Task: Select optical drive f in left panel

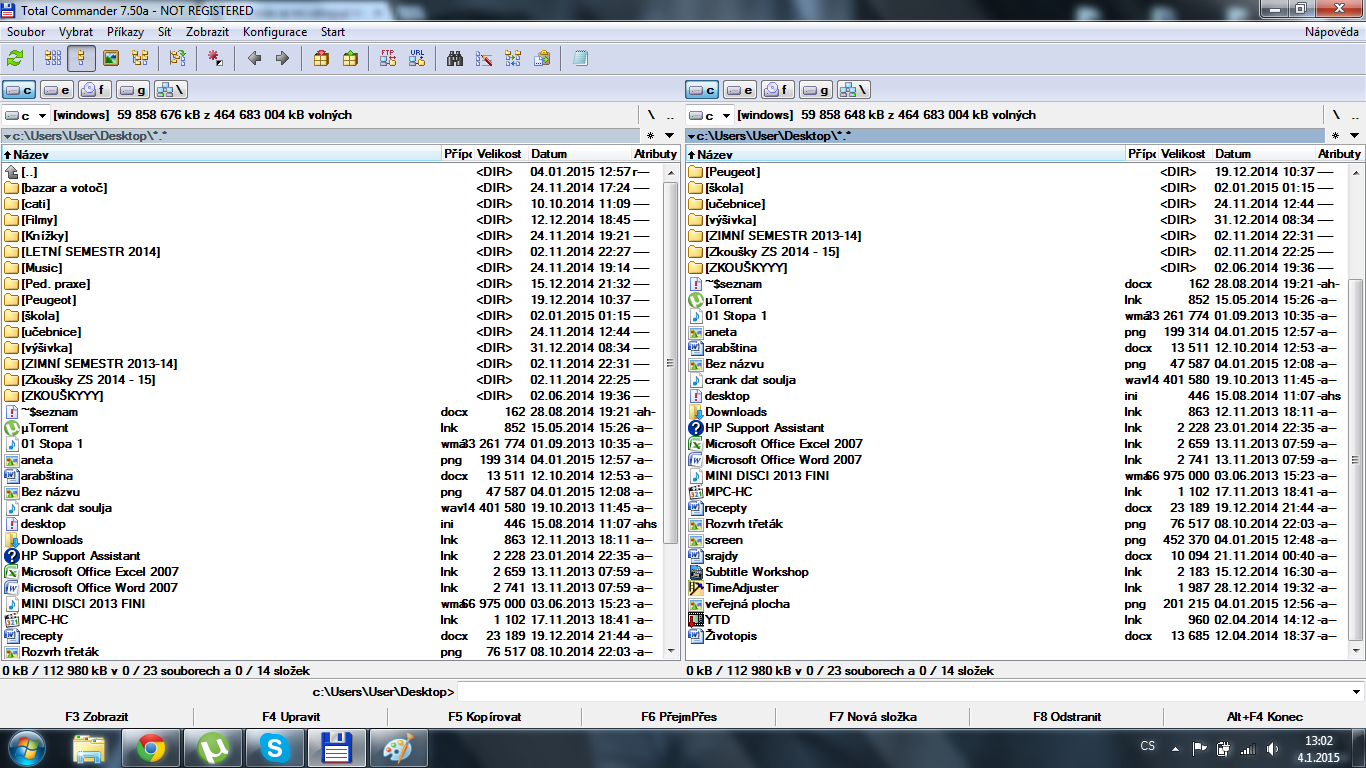Action: (95, 90)
